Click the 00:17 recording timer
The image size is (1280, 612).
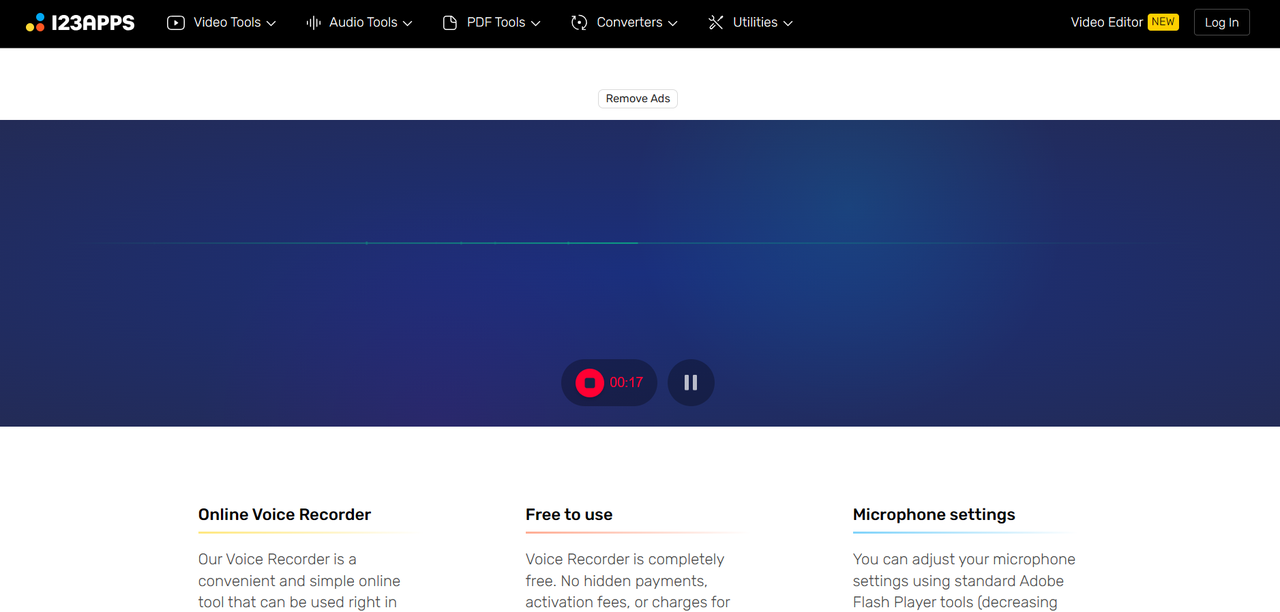coord(626,382)
